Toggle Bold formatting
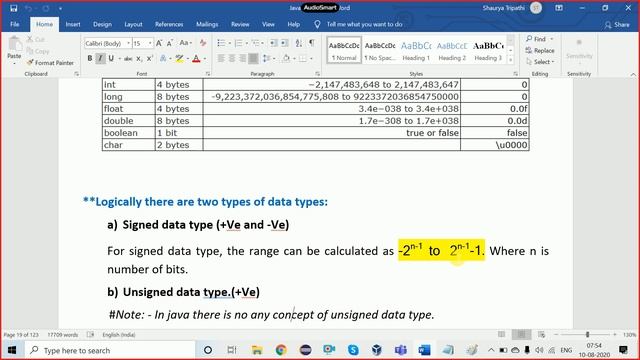This screenshot has width=640, height=360. (90, 58)
